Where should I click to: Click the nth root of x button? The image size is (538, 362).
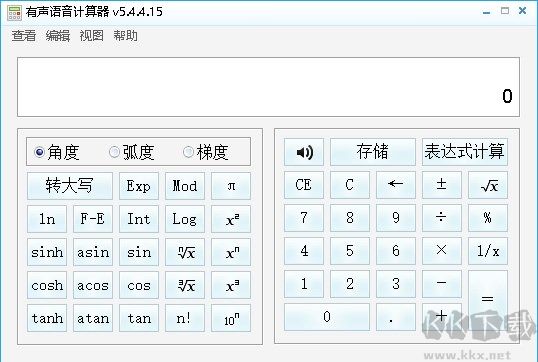(185, 252)
